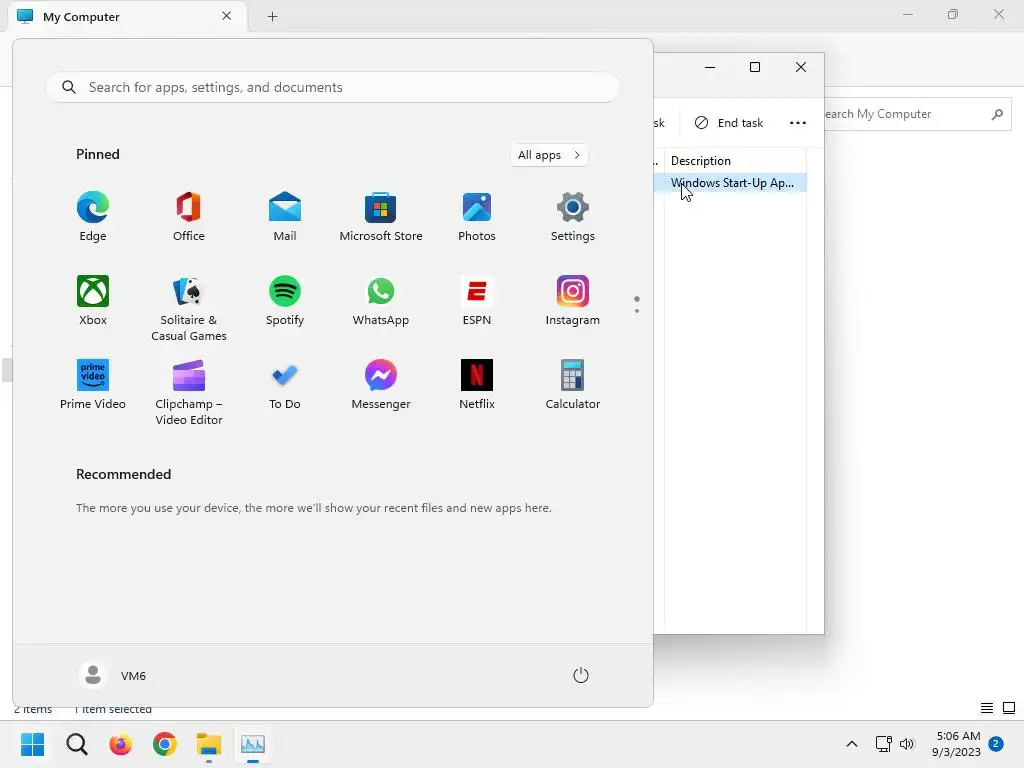Click the power button in Start menu
The width and height of the screenshot is (1024, 768).
click(581, 675)
